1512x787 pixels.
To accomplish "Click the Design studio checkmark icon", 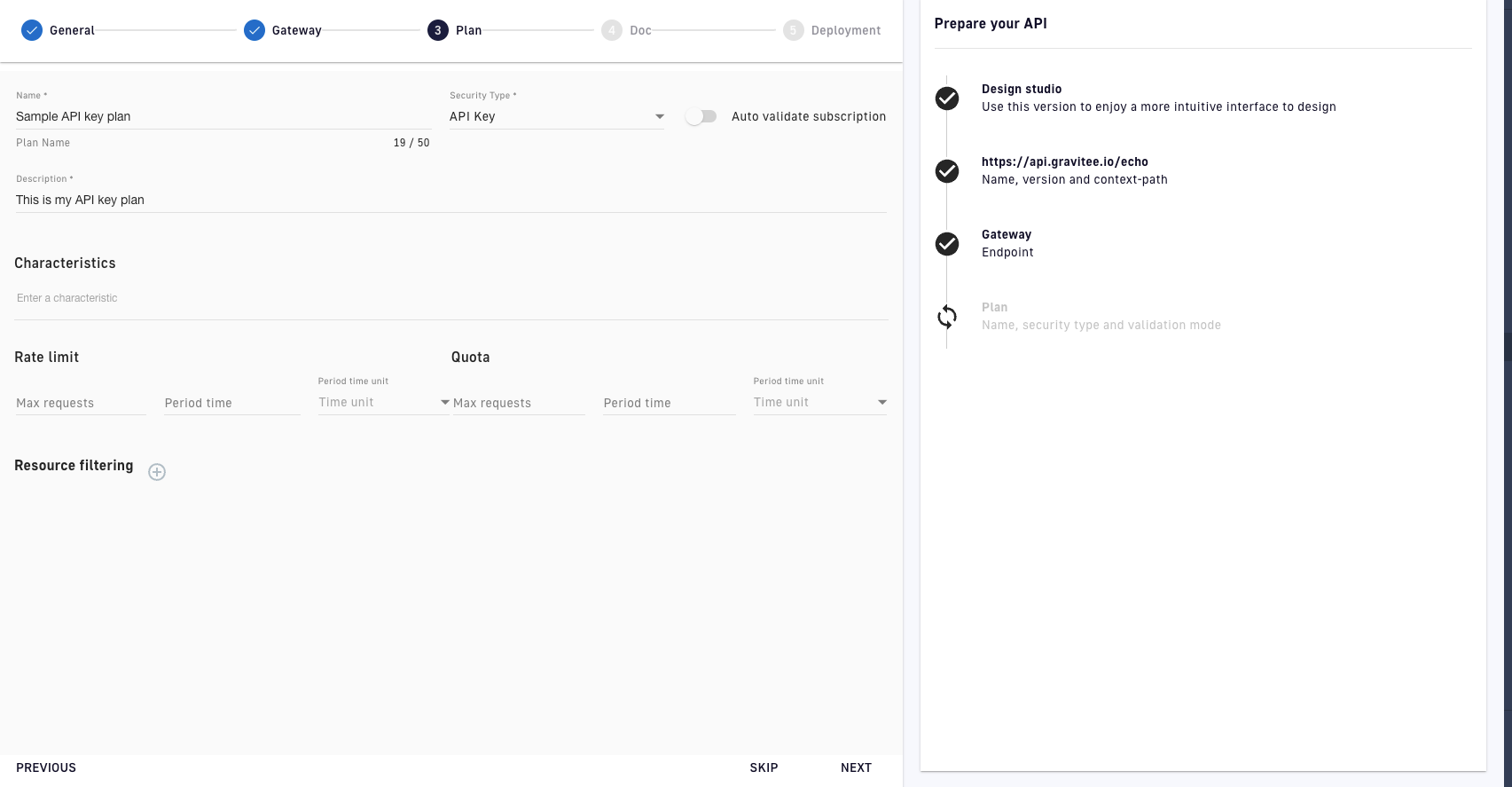I will pyautogui.click(x=947, y=98).
